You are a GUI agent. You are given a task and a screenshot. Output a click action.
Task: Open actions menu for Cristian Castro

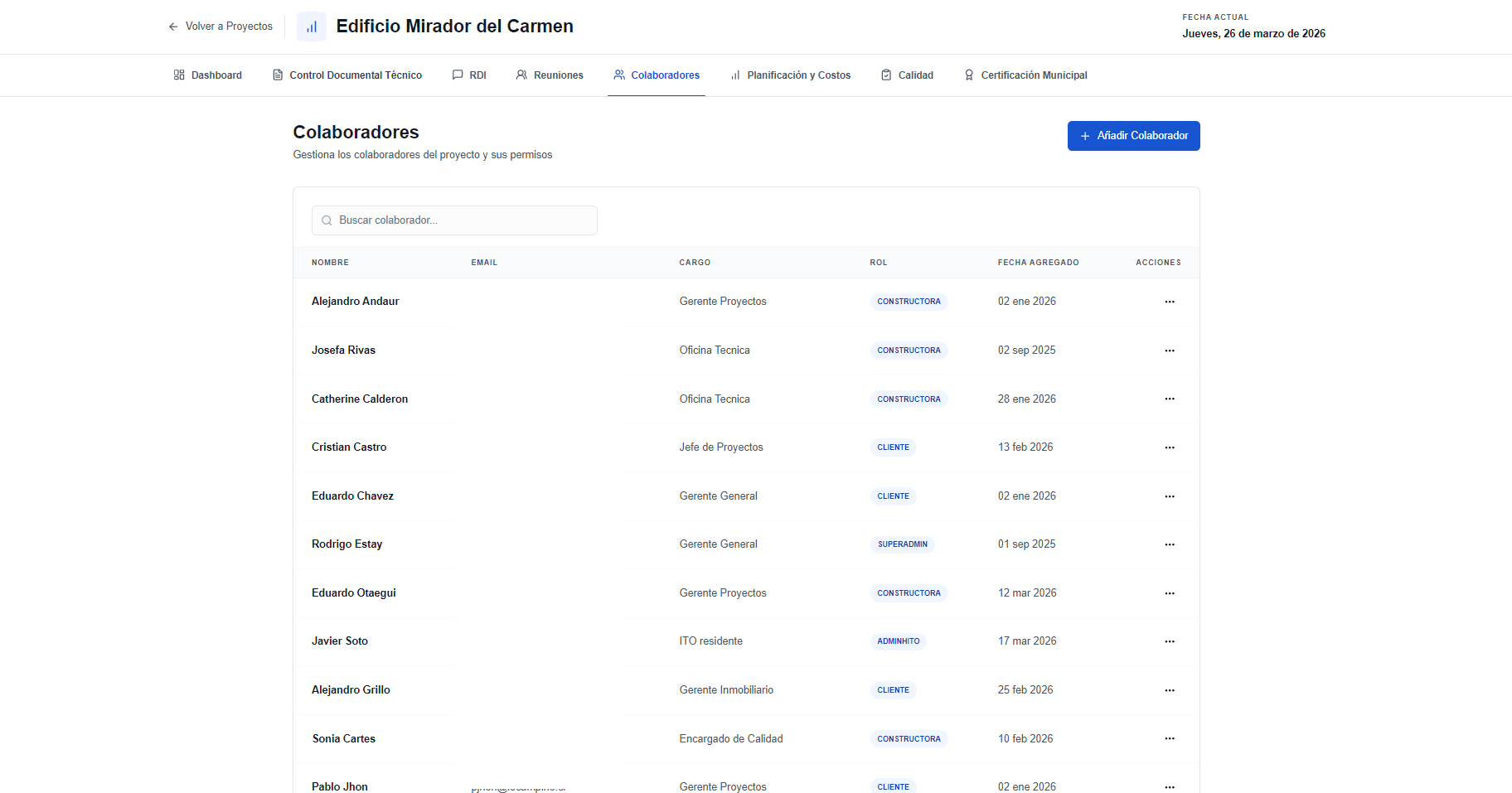pyautogui.click(x=1170, y=447)
